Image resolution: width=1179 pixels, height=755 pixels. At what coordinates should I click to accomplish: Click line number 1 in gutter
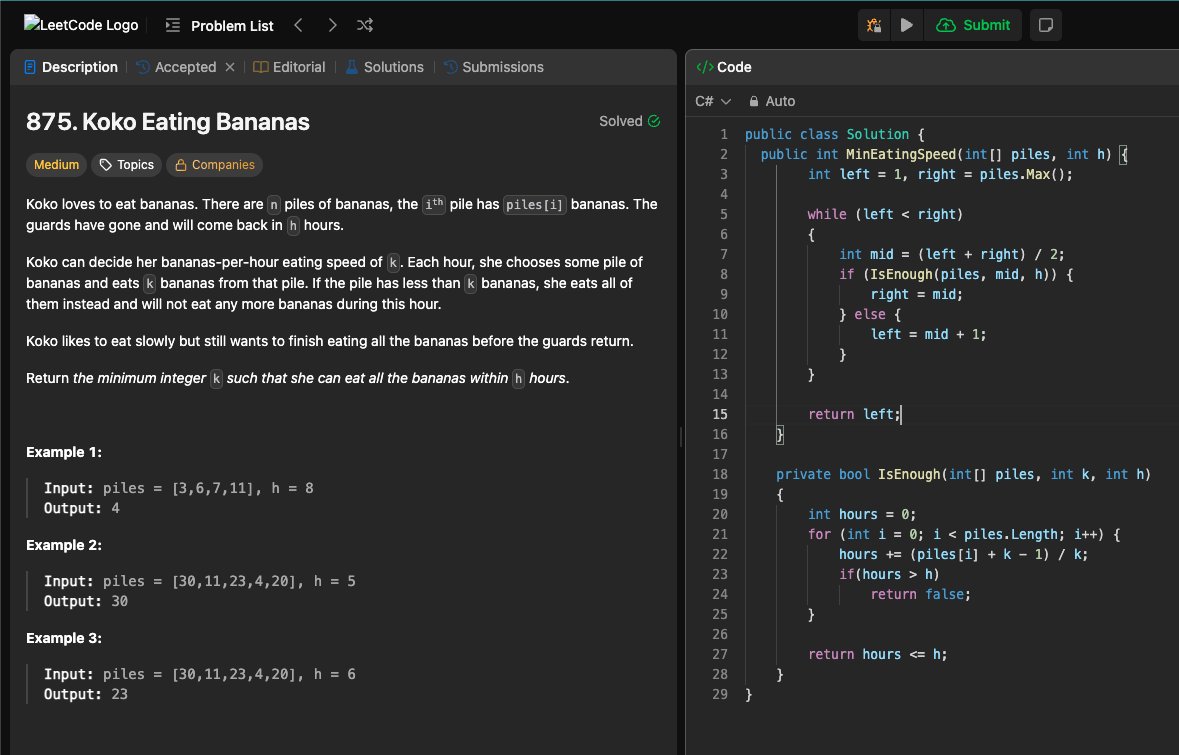tap(723, 135)
